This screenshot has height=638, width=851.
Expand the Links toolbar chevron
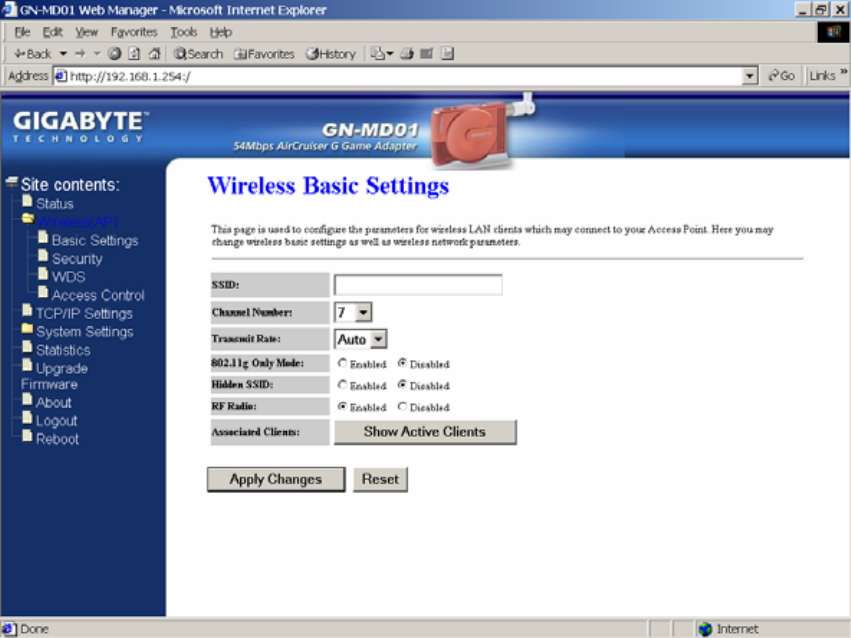(843, 72)
